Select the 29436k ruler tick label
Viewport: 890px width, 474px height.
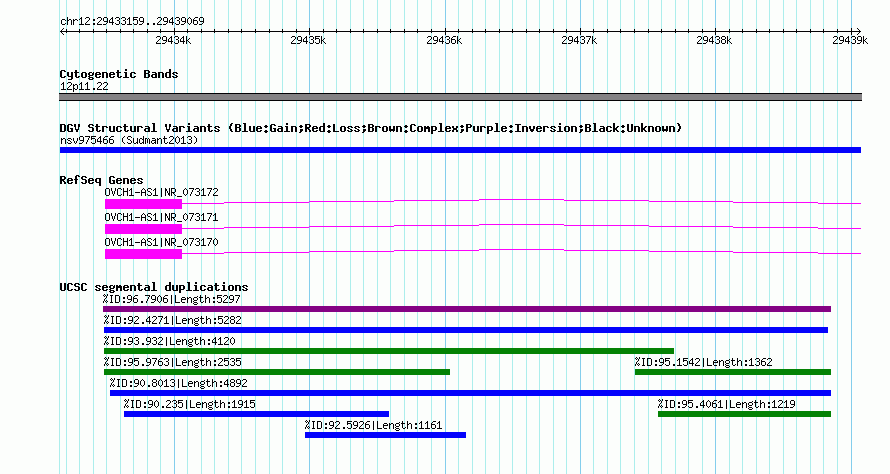click(x=444, y=40)
